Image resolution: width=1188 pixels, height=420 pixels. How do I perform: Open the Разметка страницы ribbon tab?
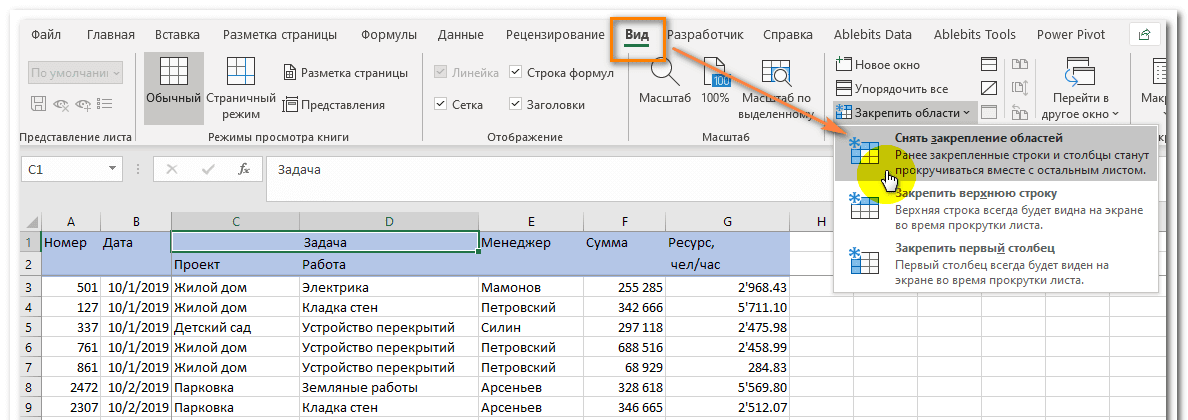point(280,34)
